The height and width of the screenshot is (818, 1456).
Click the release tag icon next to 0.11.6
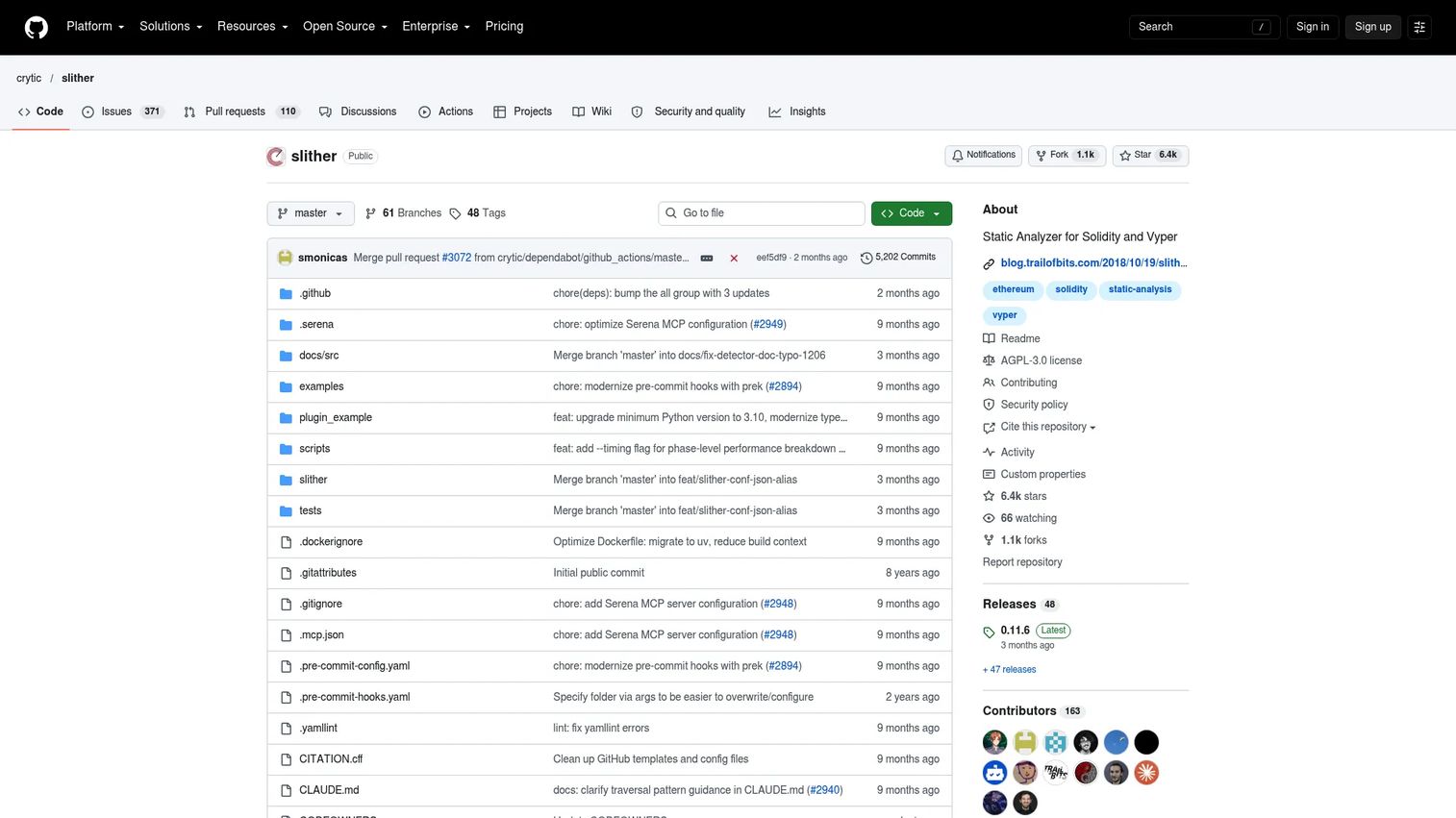pyautogui.click(x=989, y=632)
